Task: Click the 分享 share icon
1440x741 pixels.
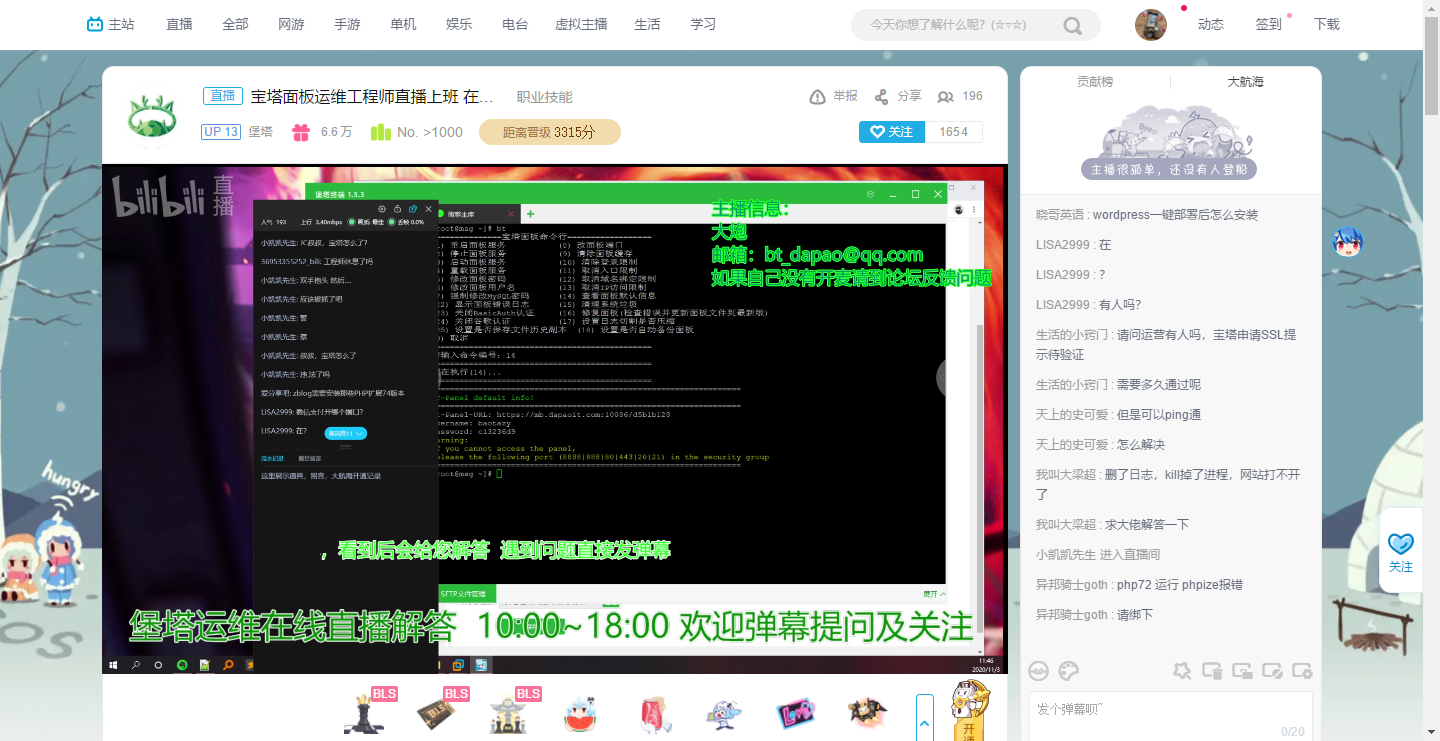Action: pos(881,97)
